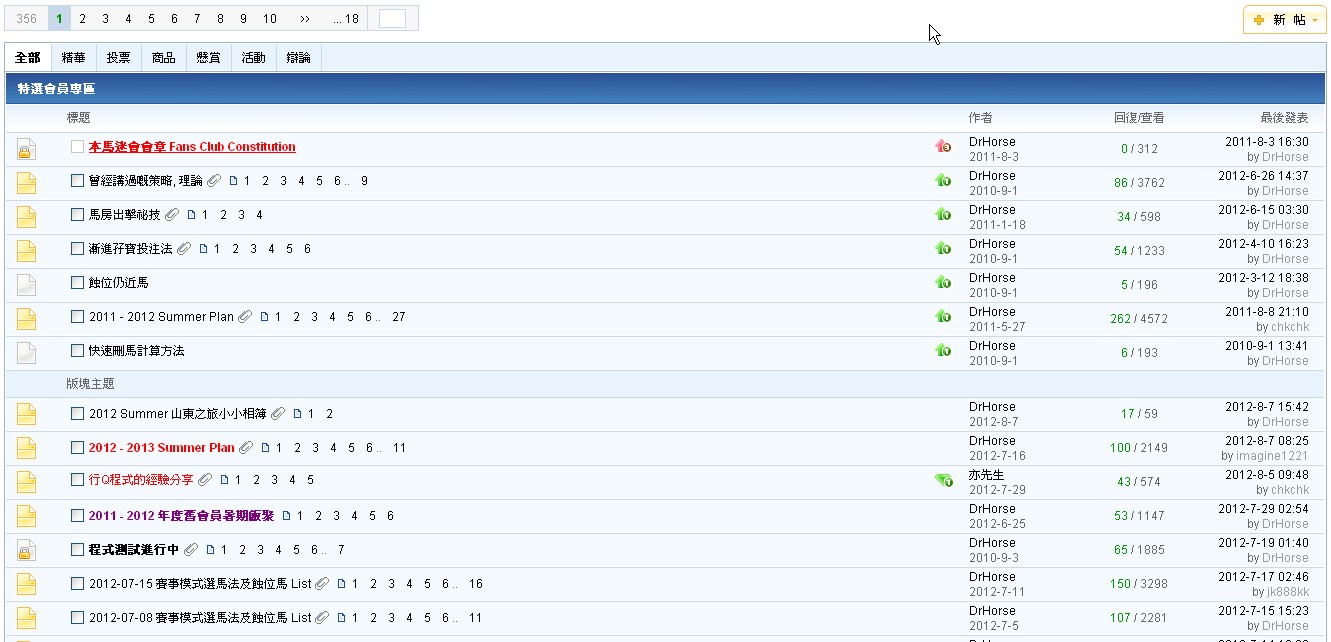Tick the checkbox for 曾經講過戰策略, 理論
1331x642 pixels.
(77, 181)
